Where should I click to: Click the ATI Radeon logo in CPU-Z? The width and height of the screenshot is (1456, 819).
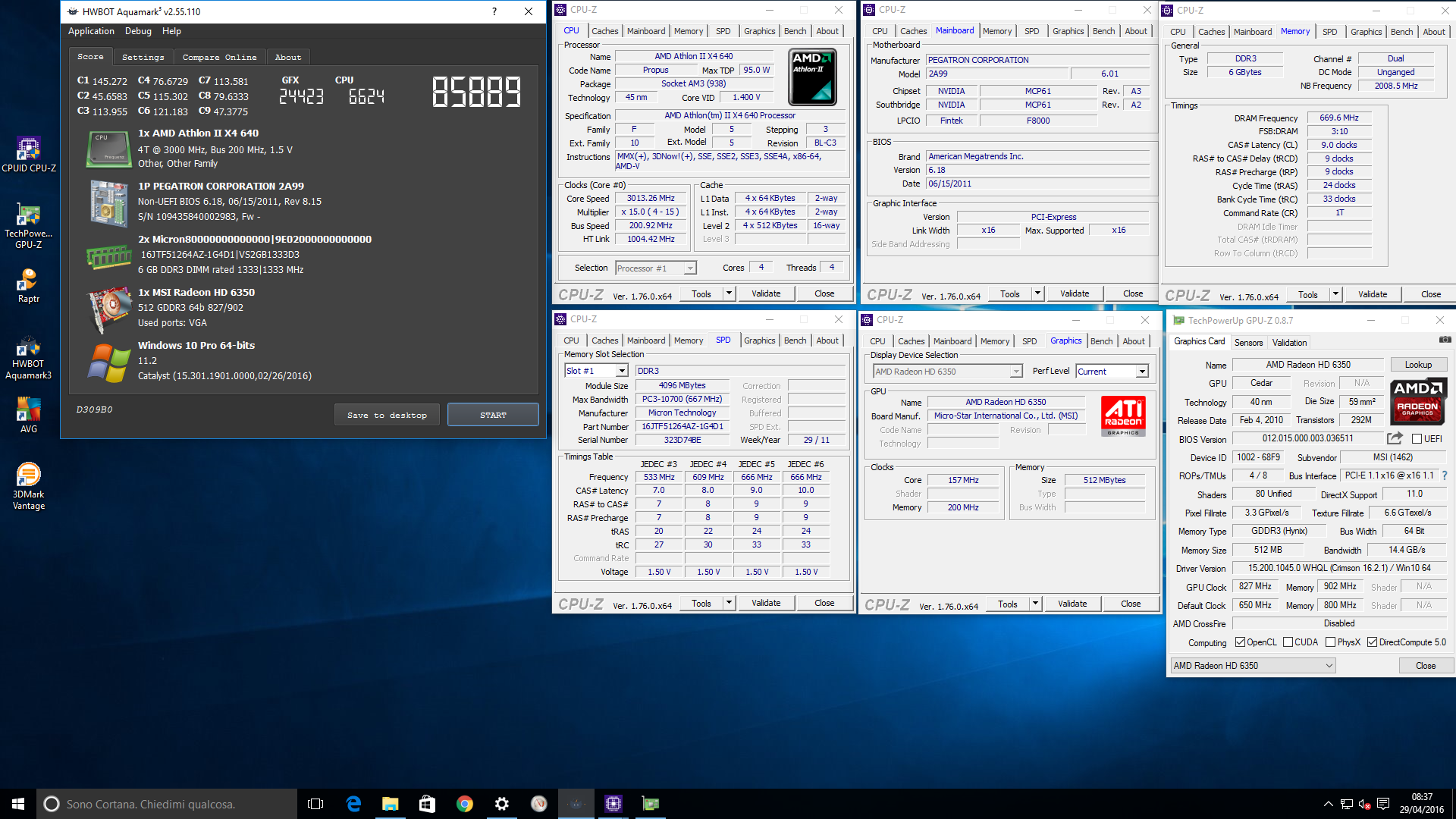1123,416
